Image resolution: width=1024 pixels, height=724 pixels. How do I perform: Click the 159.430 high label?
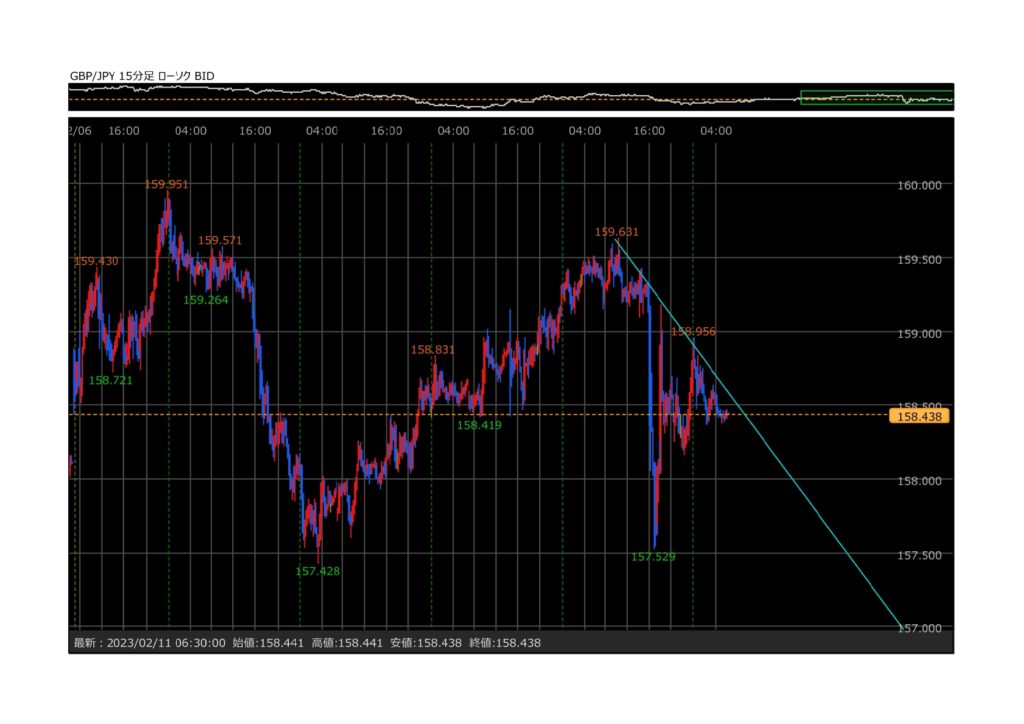click(96, 261)
